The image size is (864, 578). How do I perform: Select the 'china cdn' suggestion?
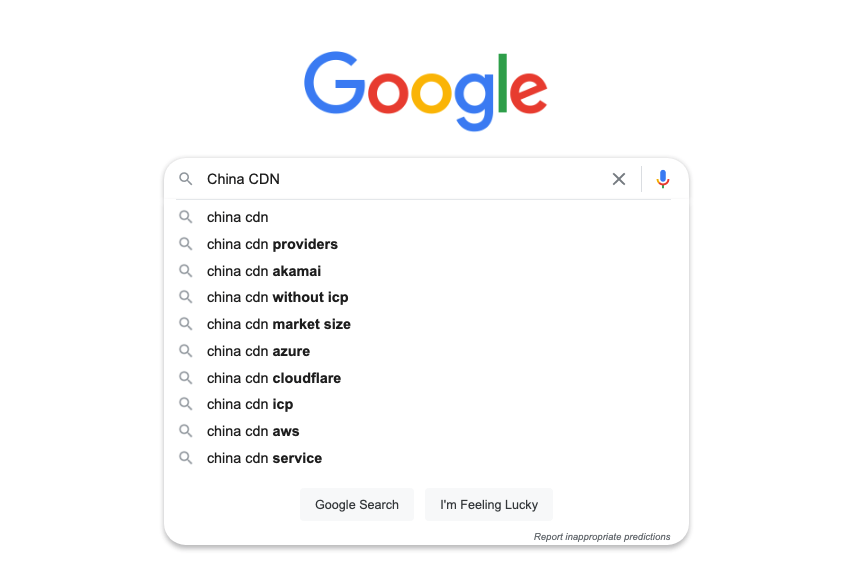tap(238, 217)
